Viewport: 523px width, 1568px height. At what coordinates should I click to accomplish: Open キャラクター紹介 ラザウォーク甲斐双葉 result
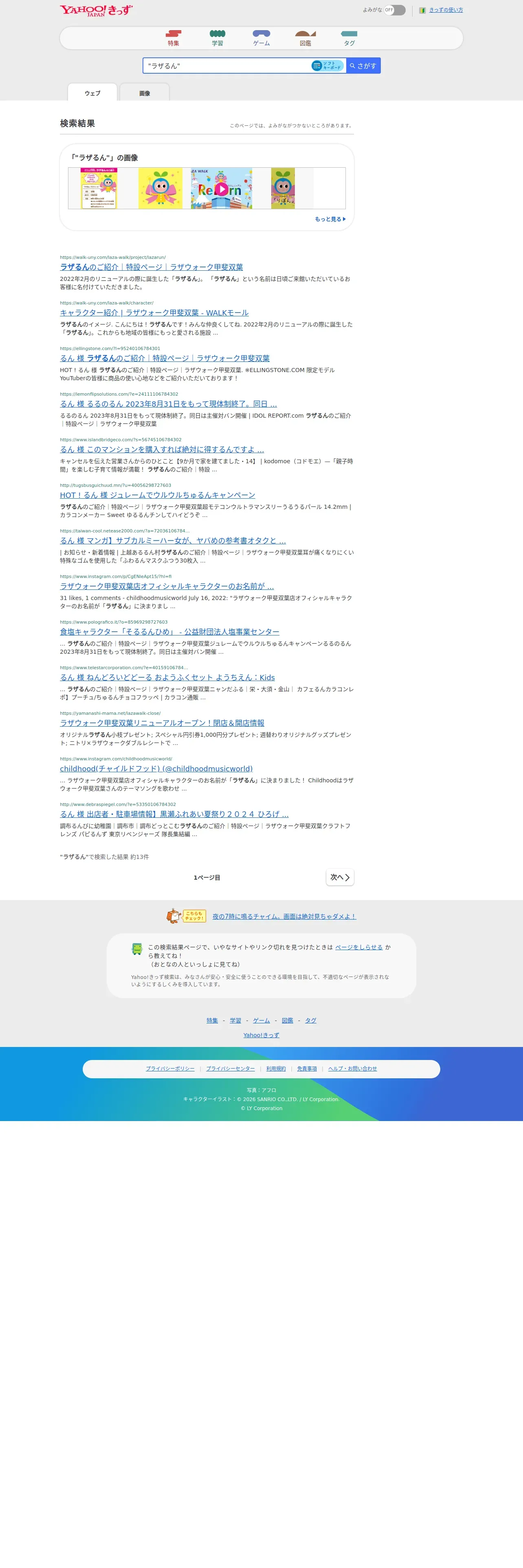click(x=154, y=313)
